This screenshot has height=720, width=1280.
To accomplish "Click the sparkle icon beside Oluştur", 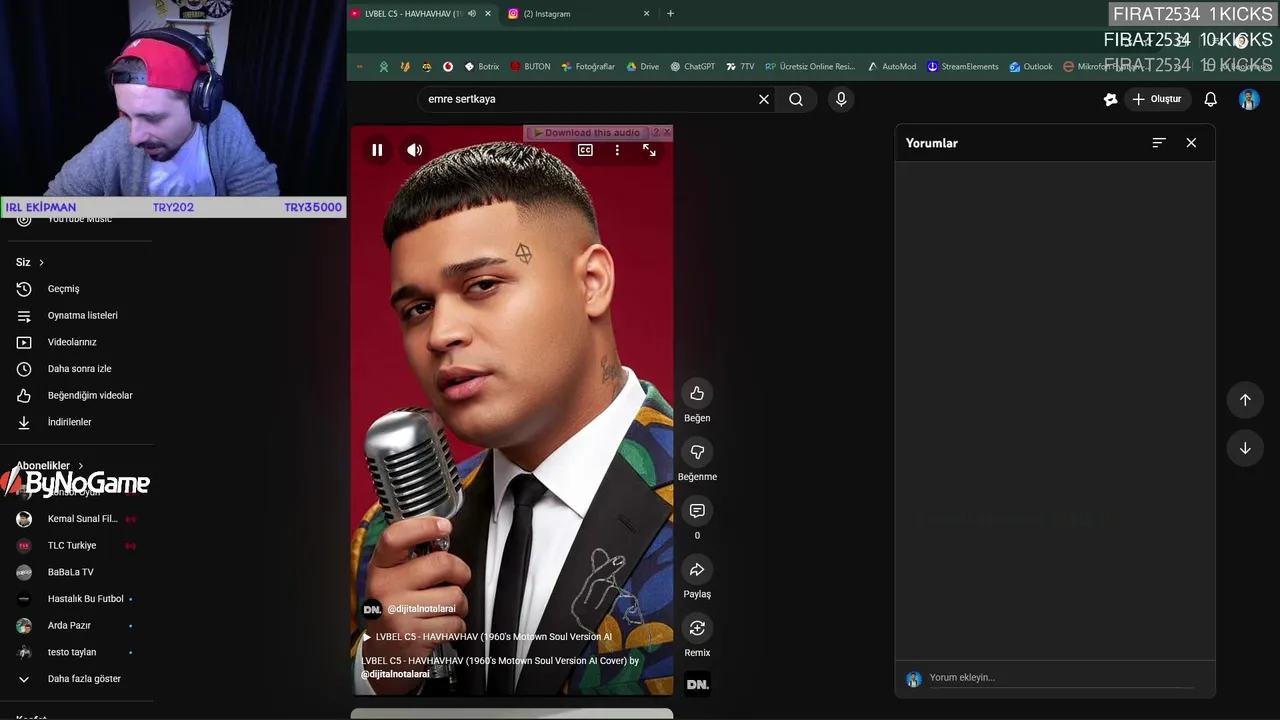I will (x=1110, y=99).
